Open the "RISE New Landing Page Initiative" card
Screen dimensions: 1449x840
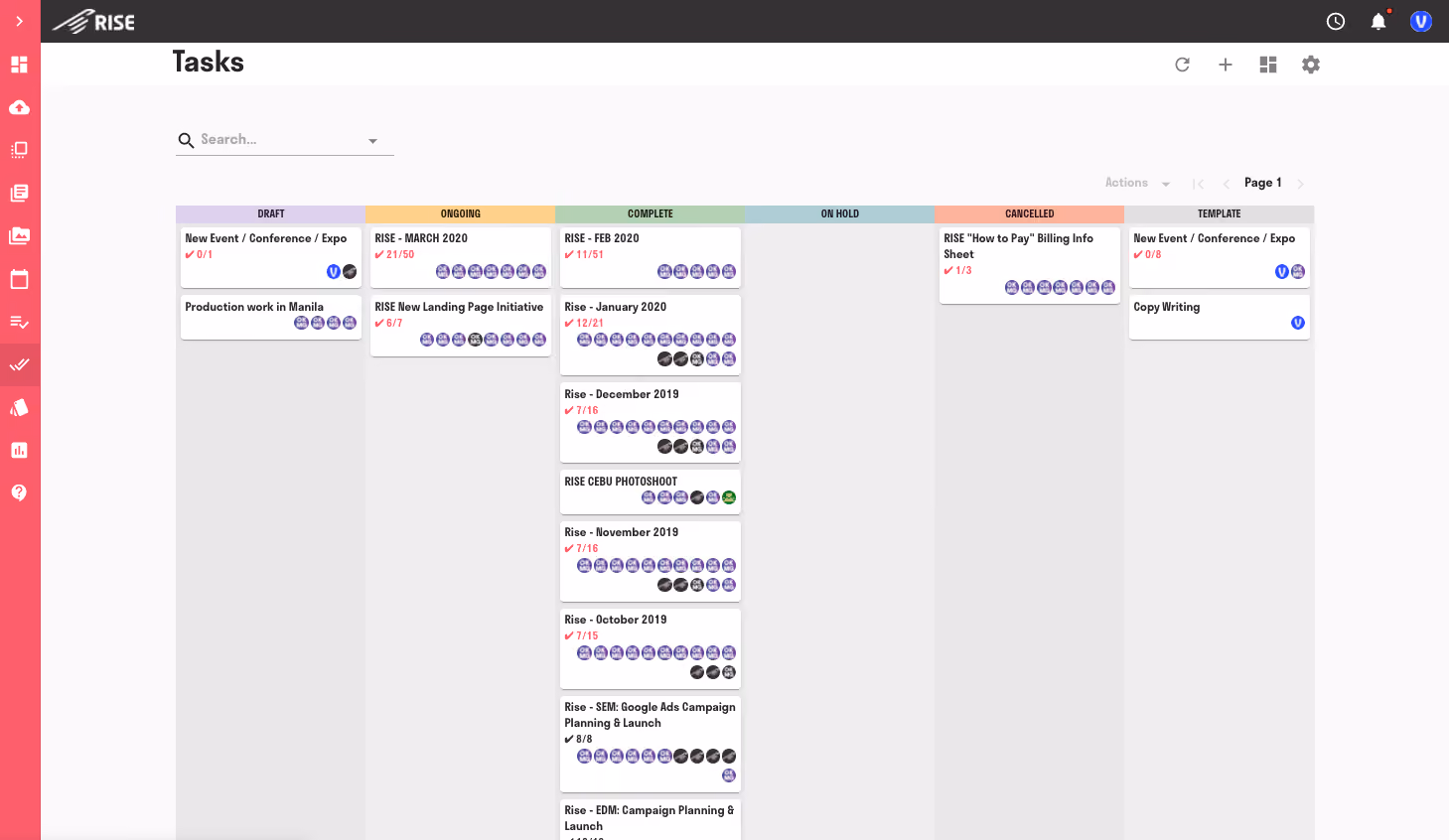(x=460, y=325)
